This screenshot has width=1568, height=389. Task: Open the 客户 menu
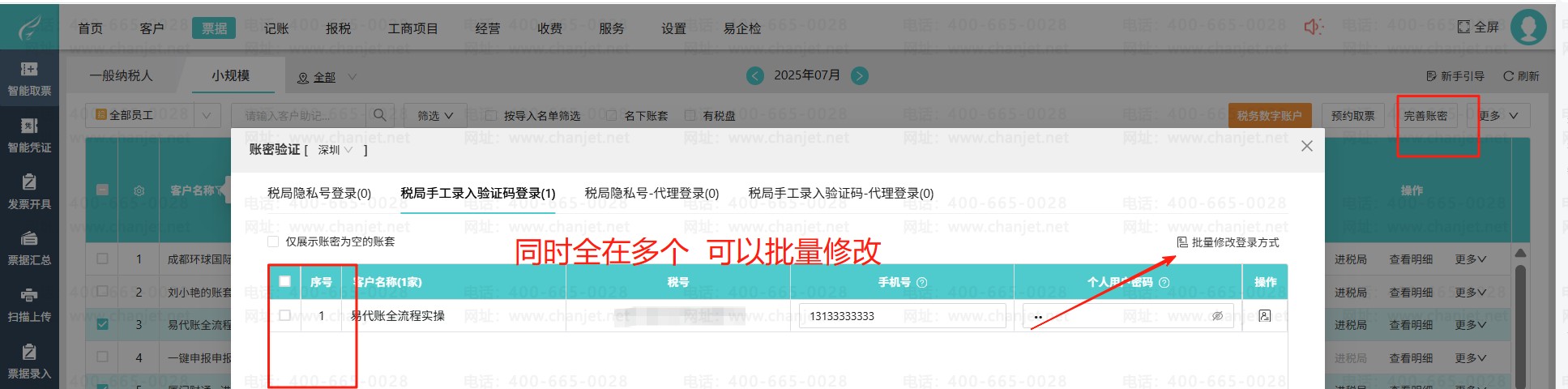152,28
